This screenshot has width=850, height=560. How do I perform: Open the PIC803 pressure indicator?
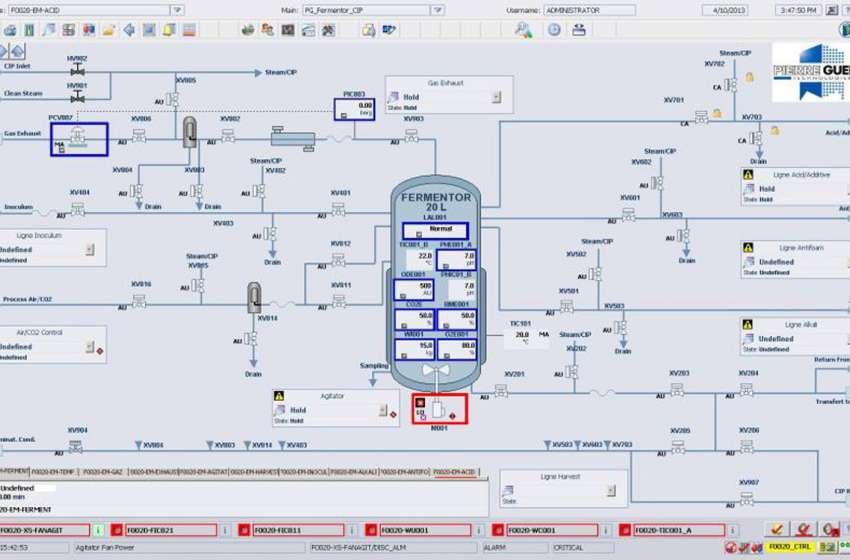point(357,109)
